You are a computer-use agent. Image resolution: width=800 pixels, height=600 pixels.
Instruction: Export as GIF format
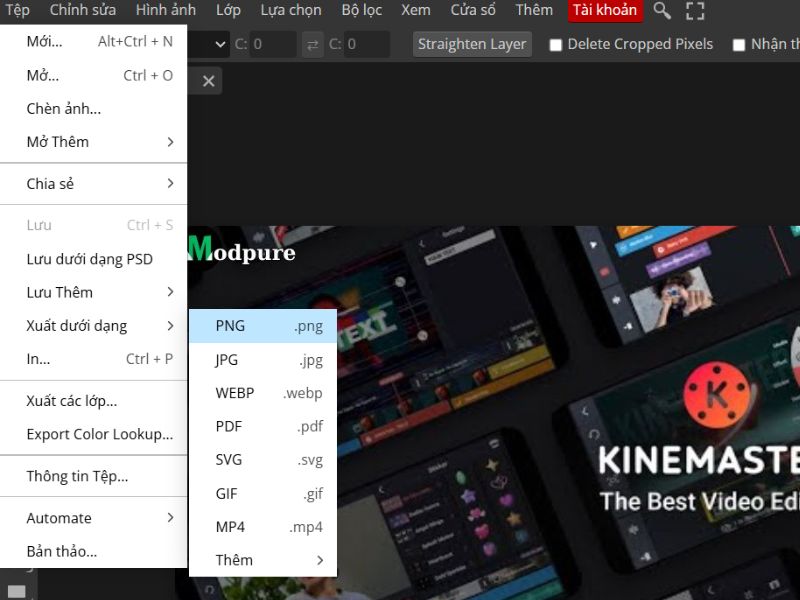[263, 493]
